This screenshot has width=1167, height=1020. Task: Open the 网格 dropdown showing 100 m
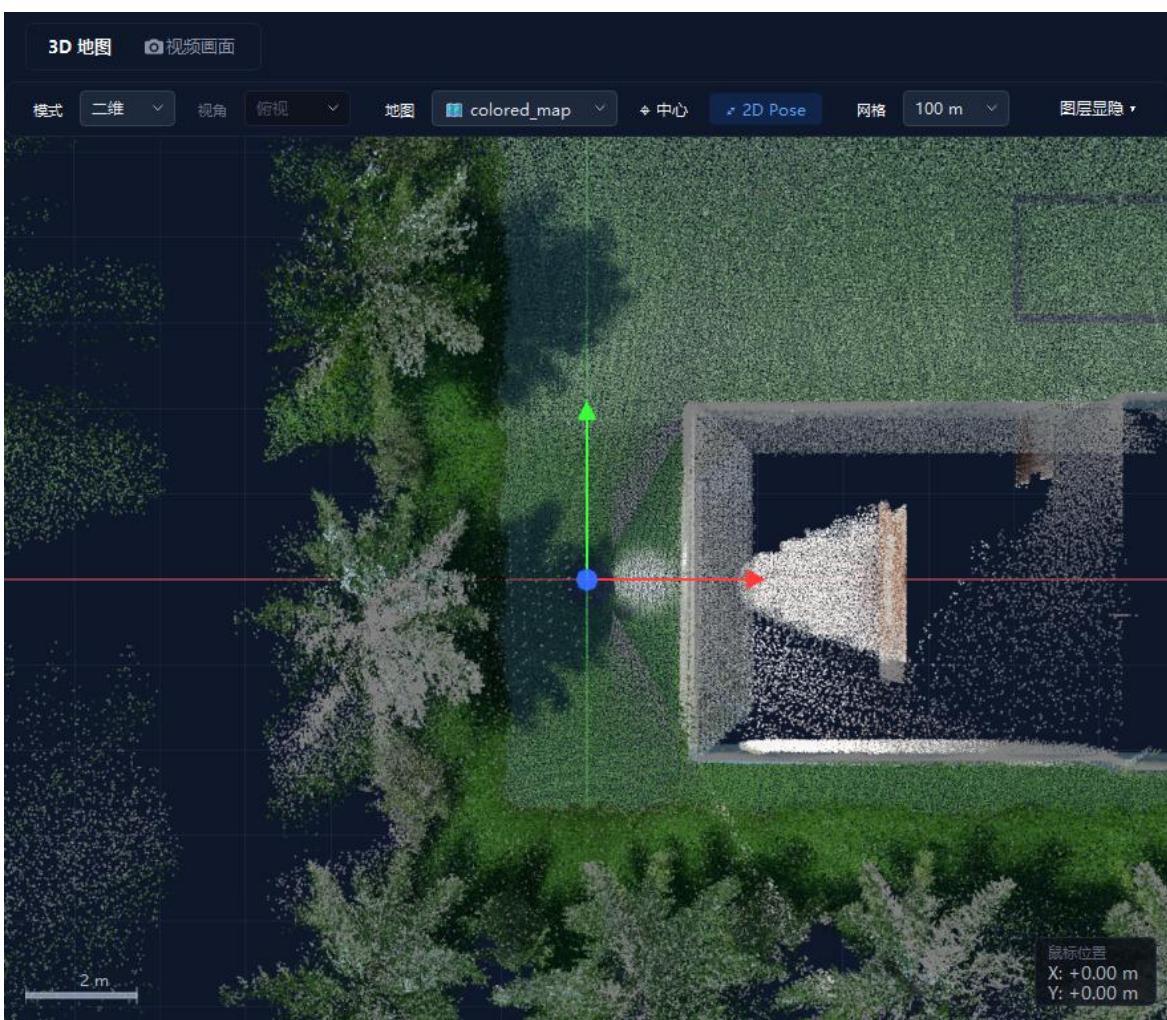956,109
